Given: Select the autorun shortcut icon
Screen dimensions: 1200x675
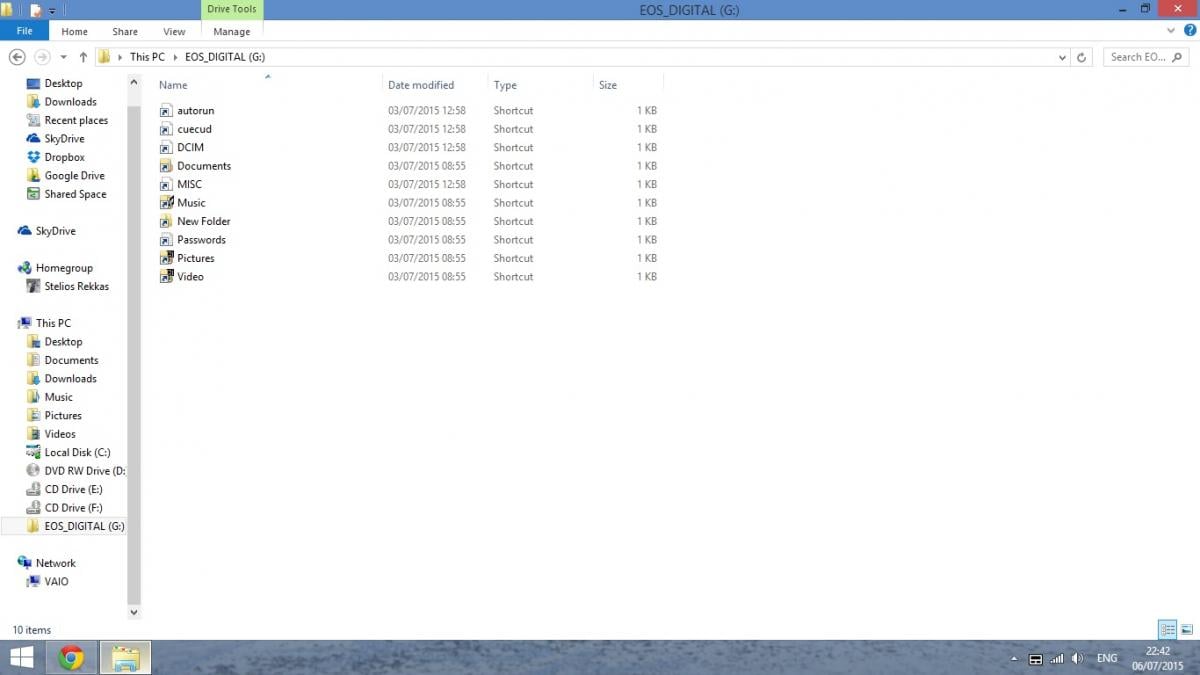Looking at the screenshot, I should 166,111.
